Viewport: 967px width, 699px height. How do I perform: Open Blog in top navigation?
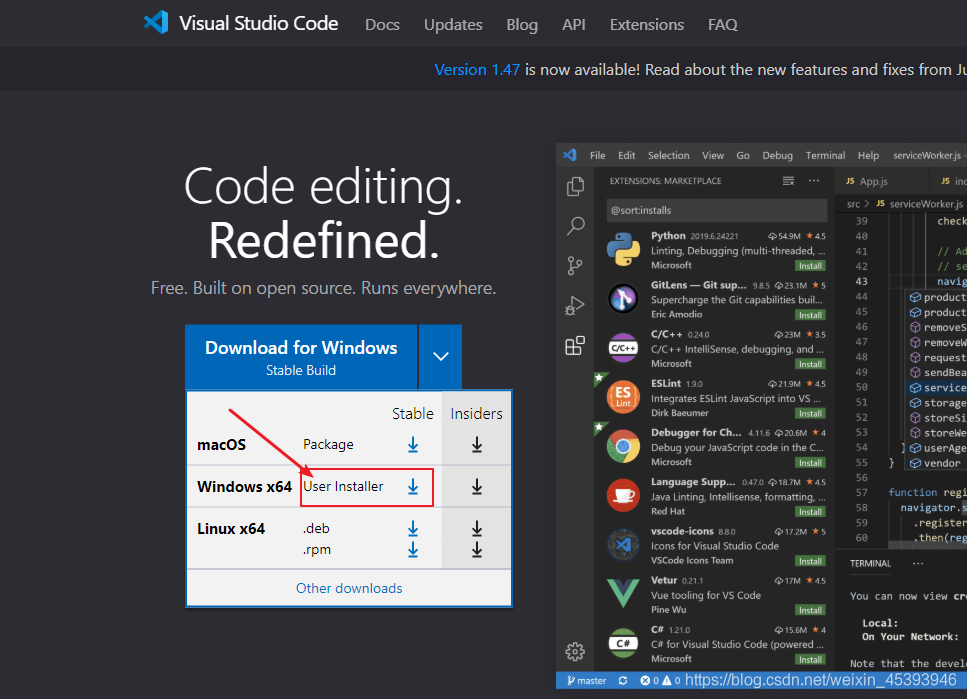(522, 25)
